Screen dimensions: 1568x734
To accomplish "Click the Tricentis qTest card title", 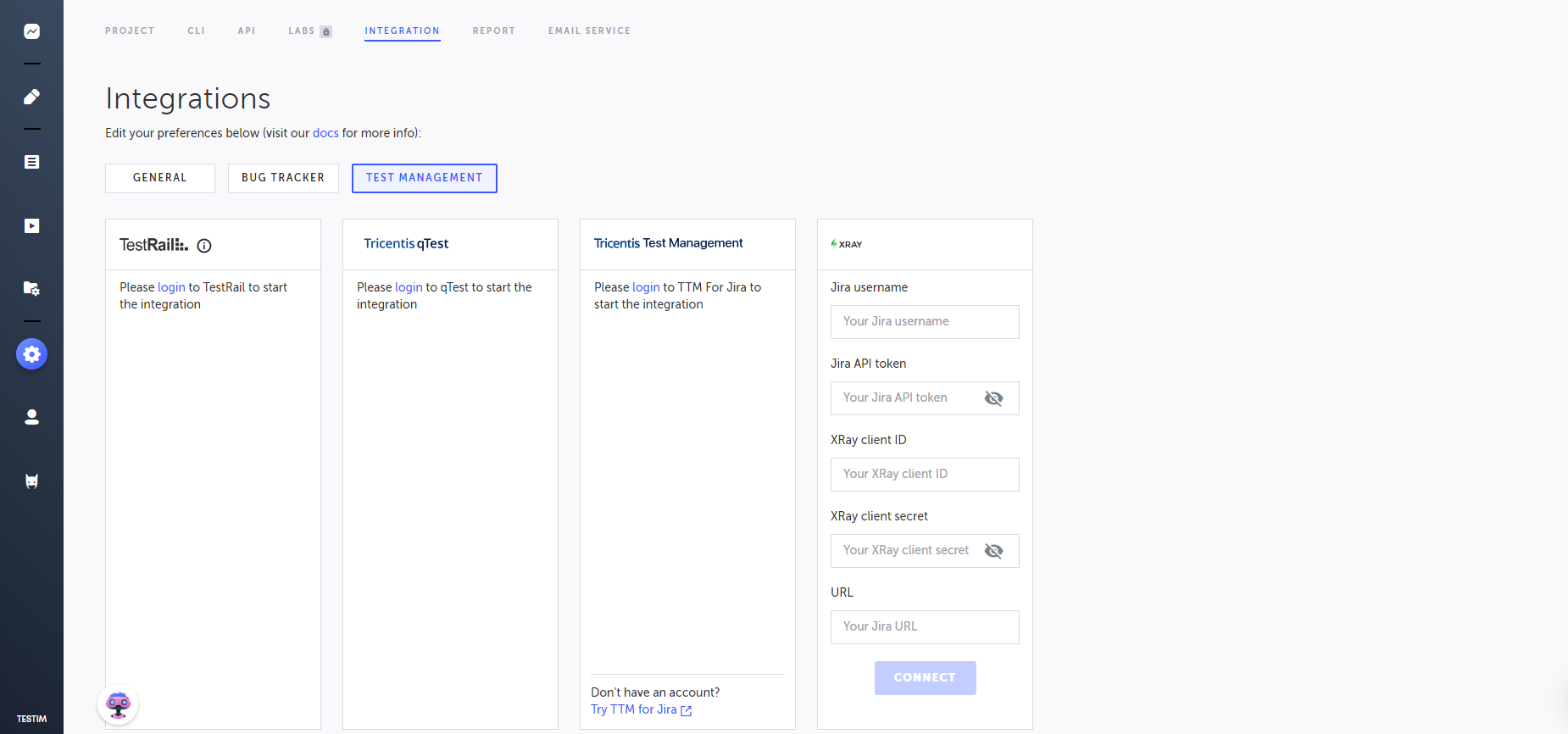I will point(406,244).
